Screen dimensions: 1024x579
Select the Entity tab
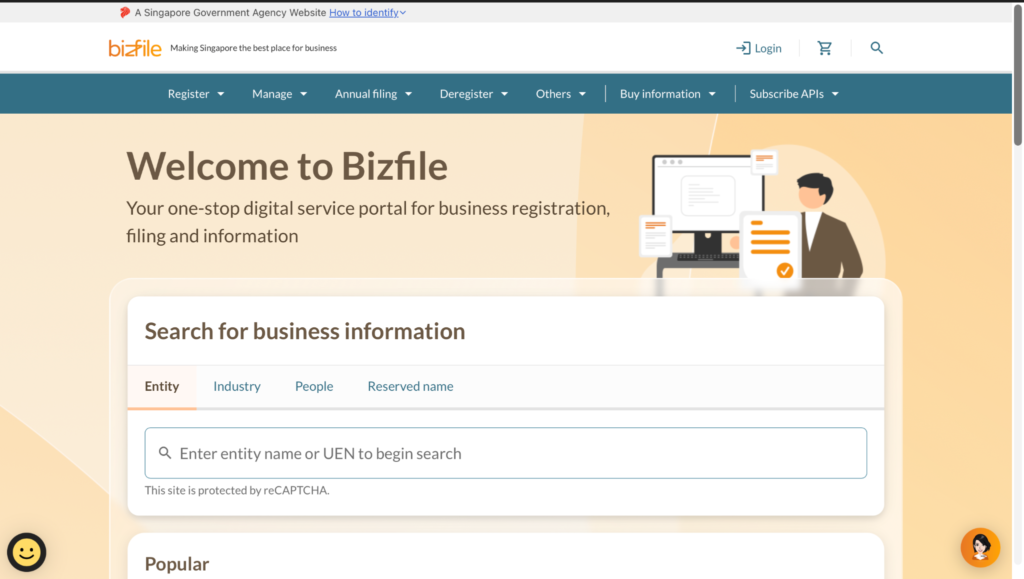pos(162,386)
